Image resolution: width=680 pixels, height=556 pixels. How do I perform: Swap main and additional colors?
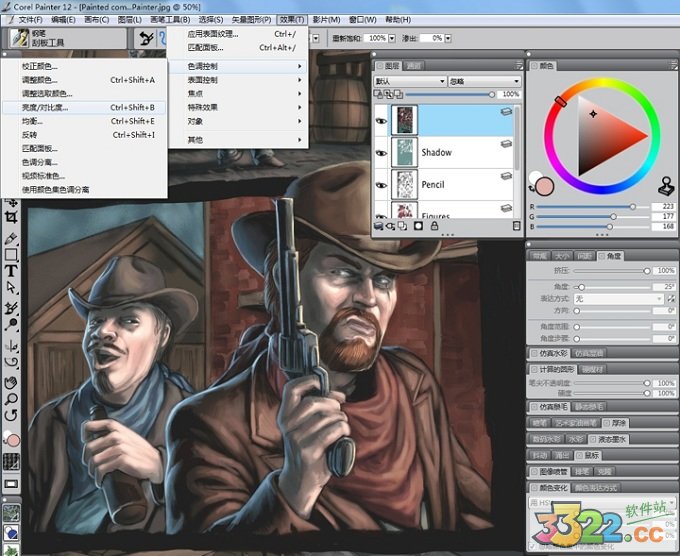[532, 189]
